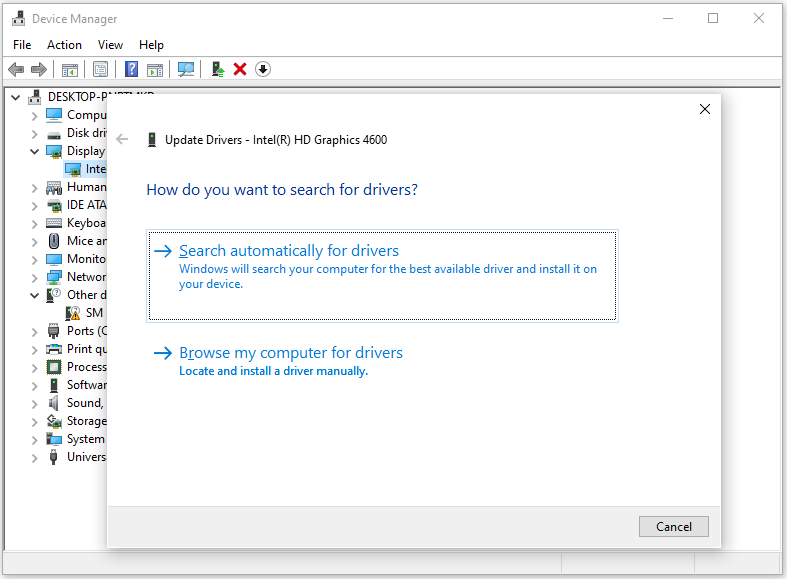
Task: Expand the Sound devices tree node
Action: (35, 403)
